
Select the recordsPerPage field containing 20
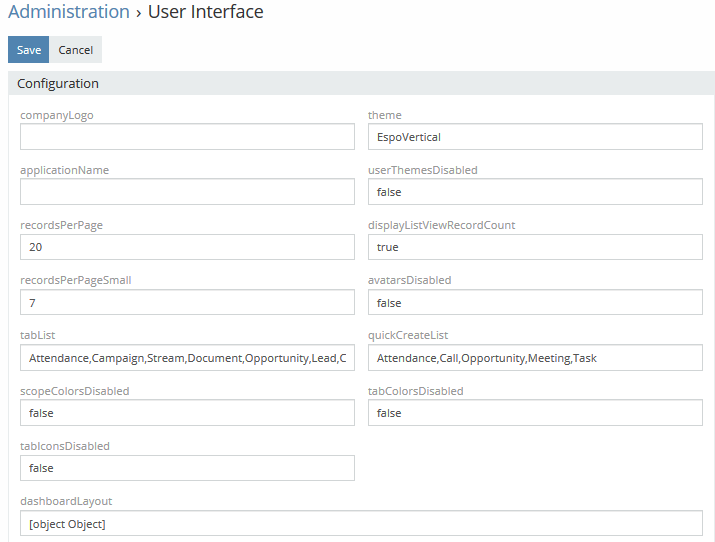pos(187,247)
